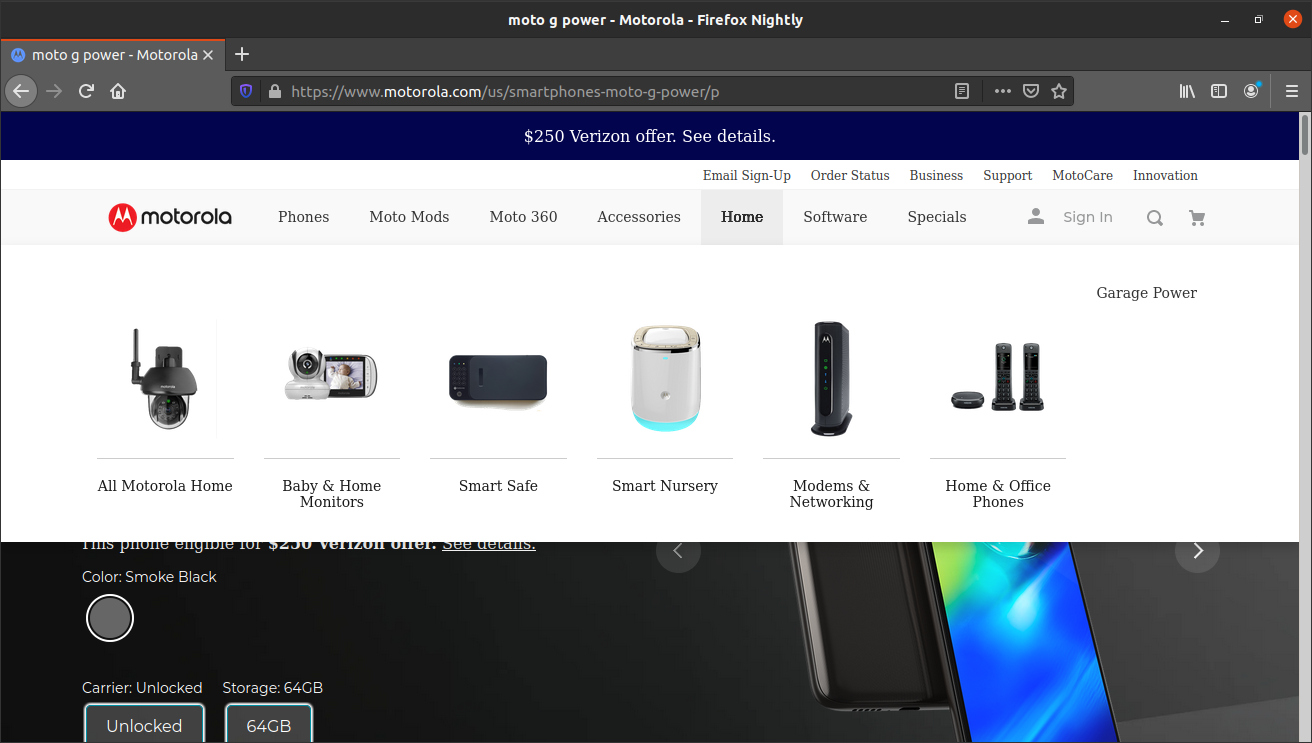Open the Page actions ellipsis menu
The height and width of the screenshot is (743, 1312).
(1002, 90)
